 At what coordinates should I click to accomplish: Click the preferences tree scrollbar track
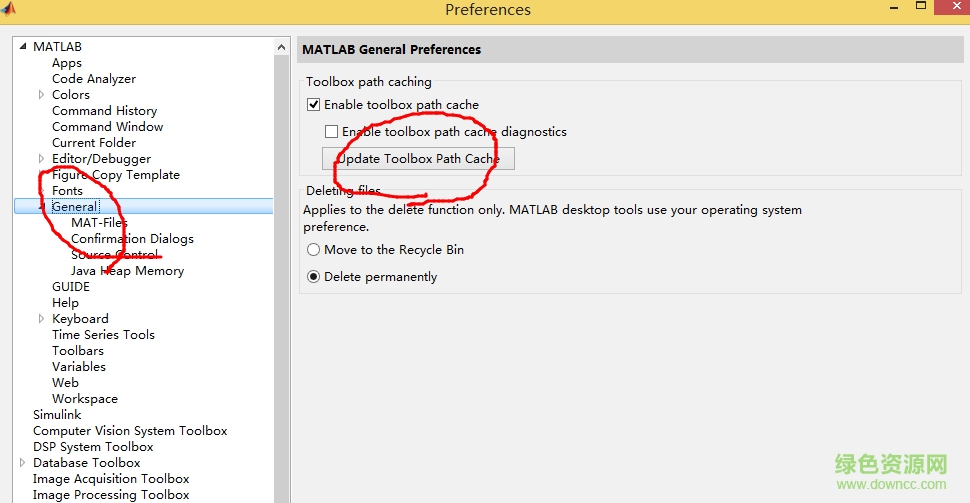(x=281, y=278)
